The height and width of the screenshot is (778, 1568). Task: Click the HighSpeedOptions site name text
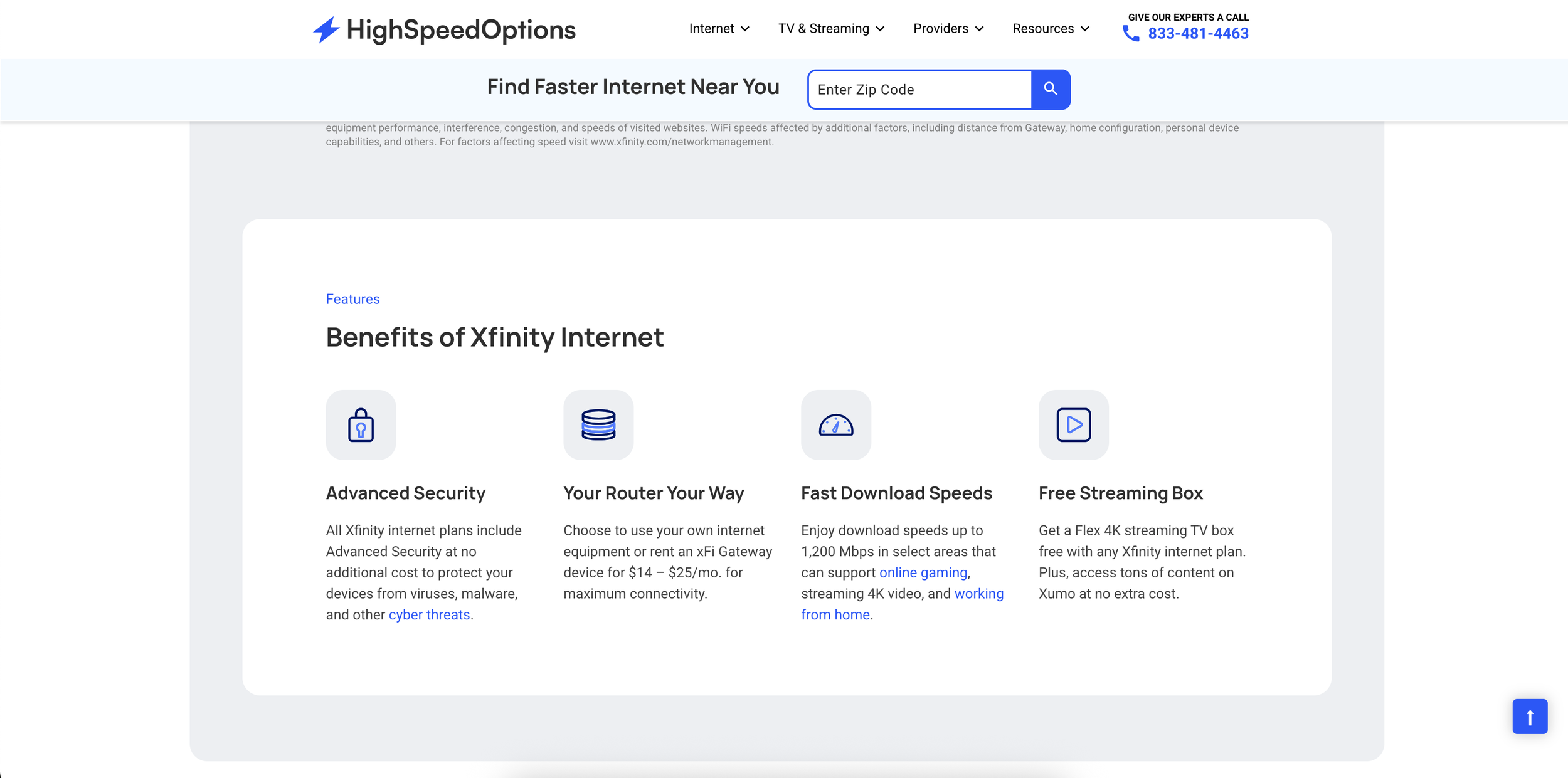click(461, 29)
